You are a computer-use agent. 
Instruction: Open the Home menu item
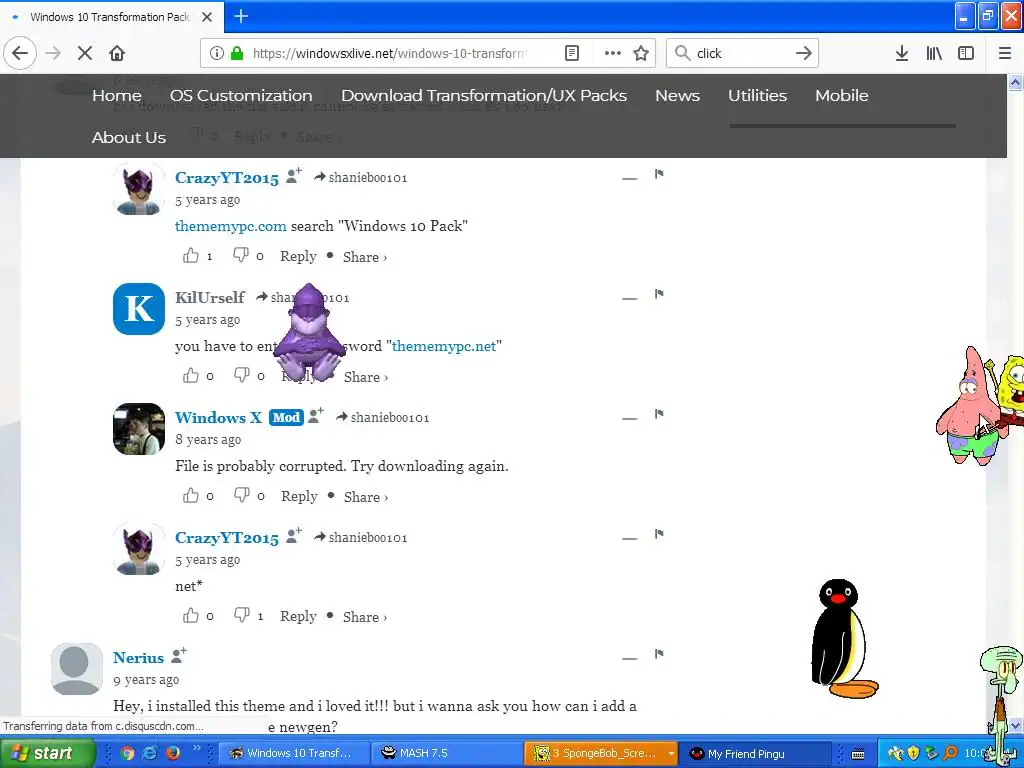tap(116, 95)
